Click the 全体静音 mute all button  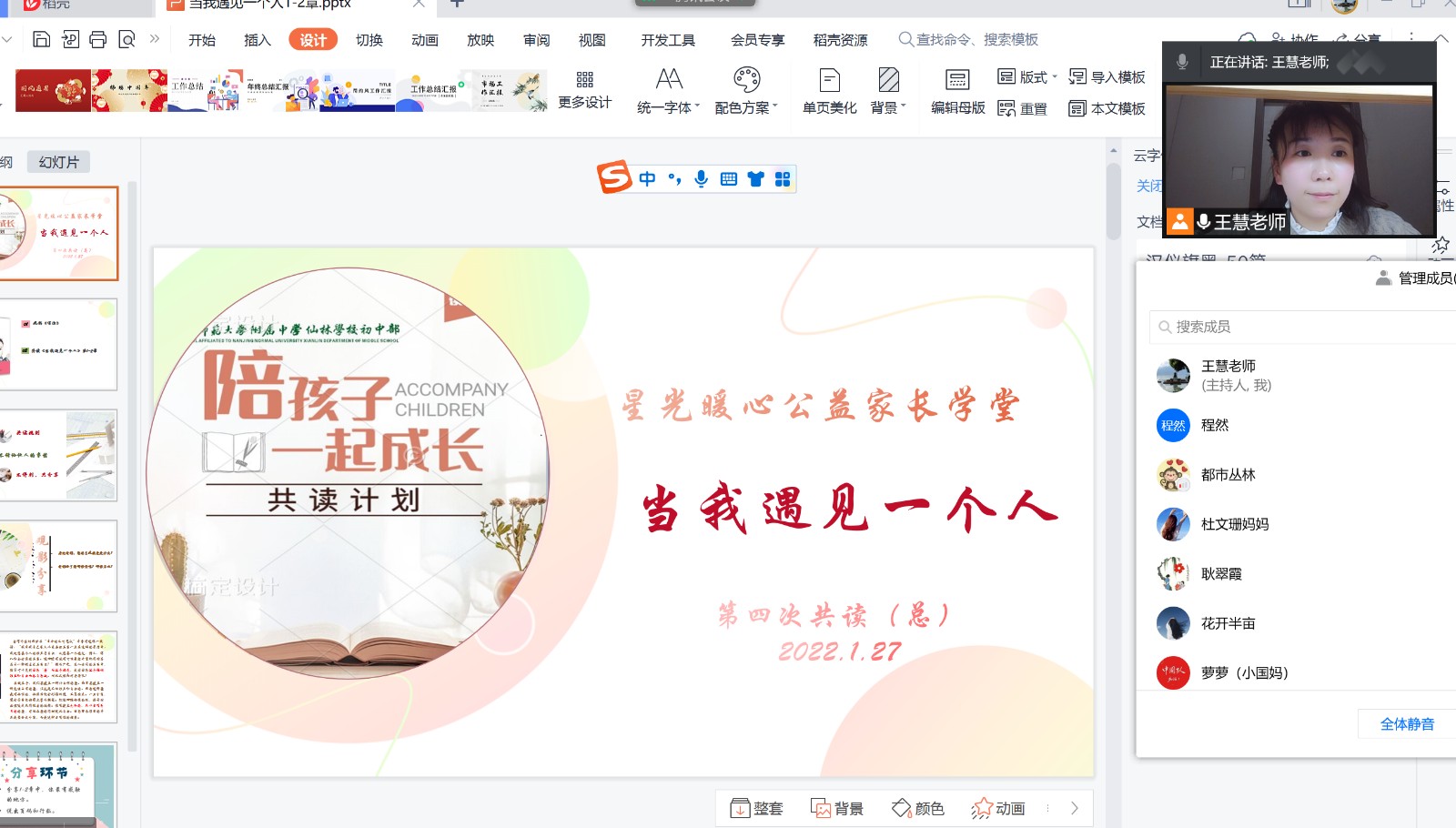tap(1407, 724)
